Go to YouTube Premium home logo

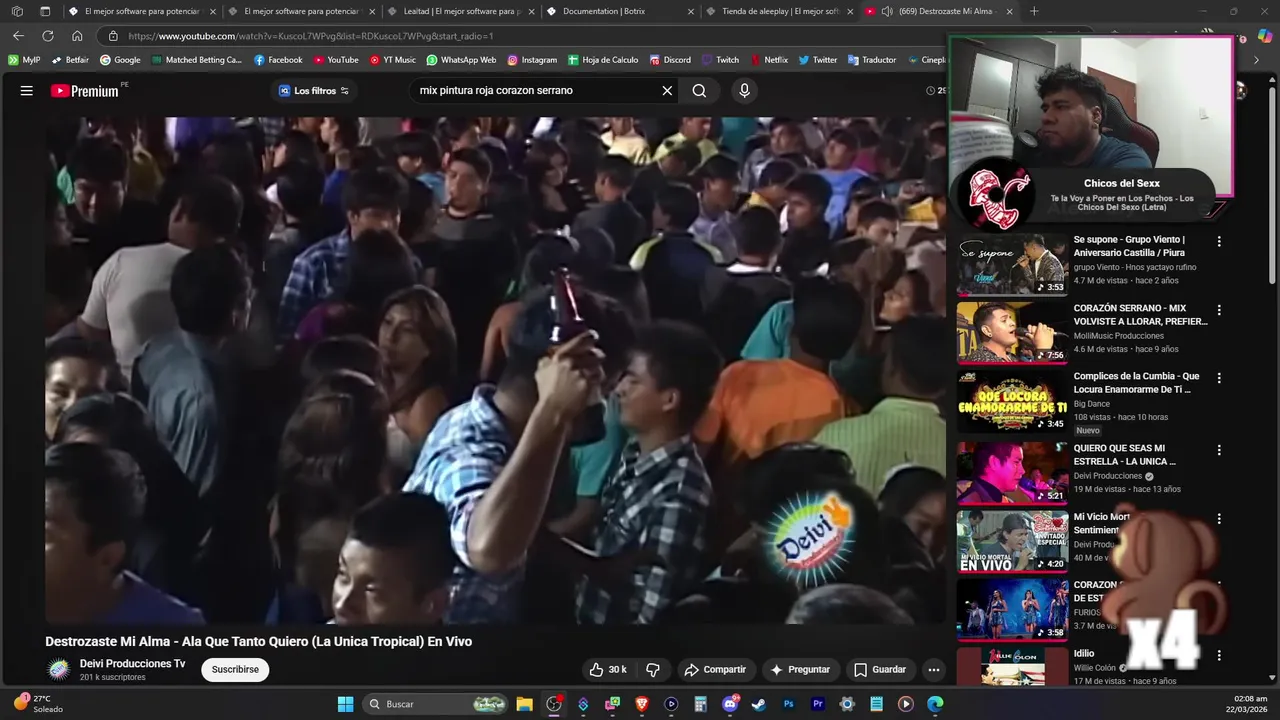tap(86, 91)
